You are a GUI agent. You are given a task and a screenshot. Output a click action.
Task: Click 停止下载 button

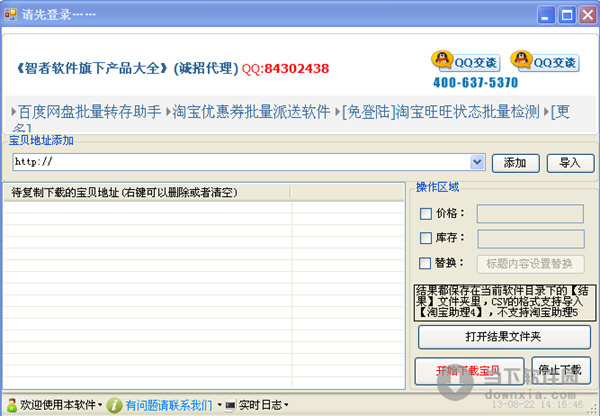(561, 371)
